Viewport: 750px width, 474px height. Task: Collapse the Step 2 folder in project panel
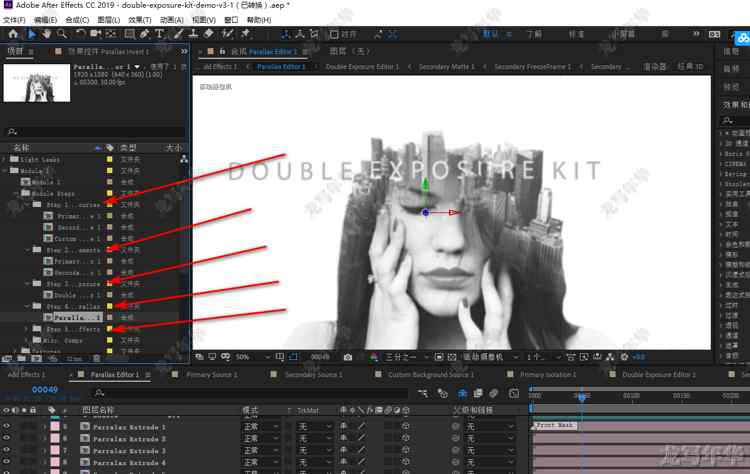pyautogui.click(x=27, y=250)
